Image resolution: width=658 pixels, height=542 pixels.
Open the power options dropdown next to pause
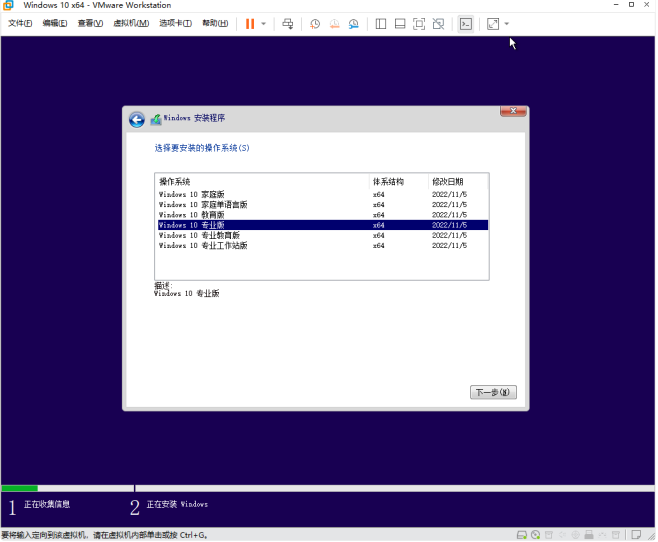pyautogui.click(x=264, y=24)
